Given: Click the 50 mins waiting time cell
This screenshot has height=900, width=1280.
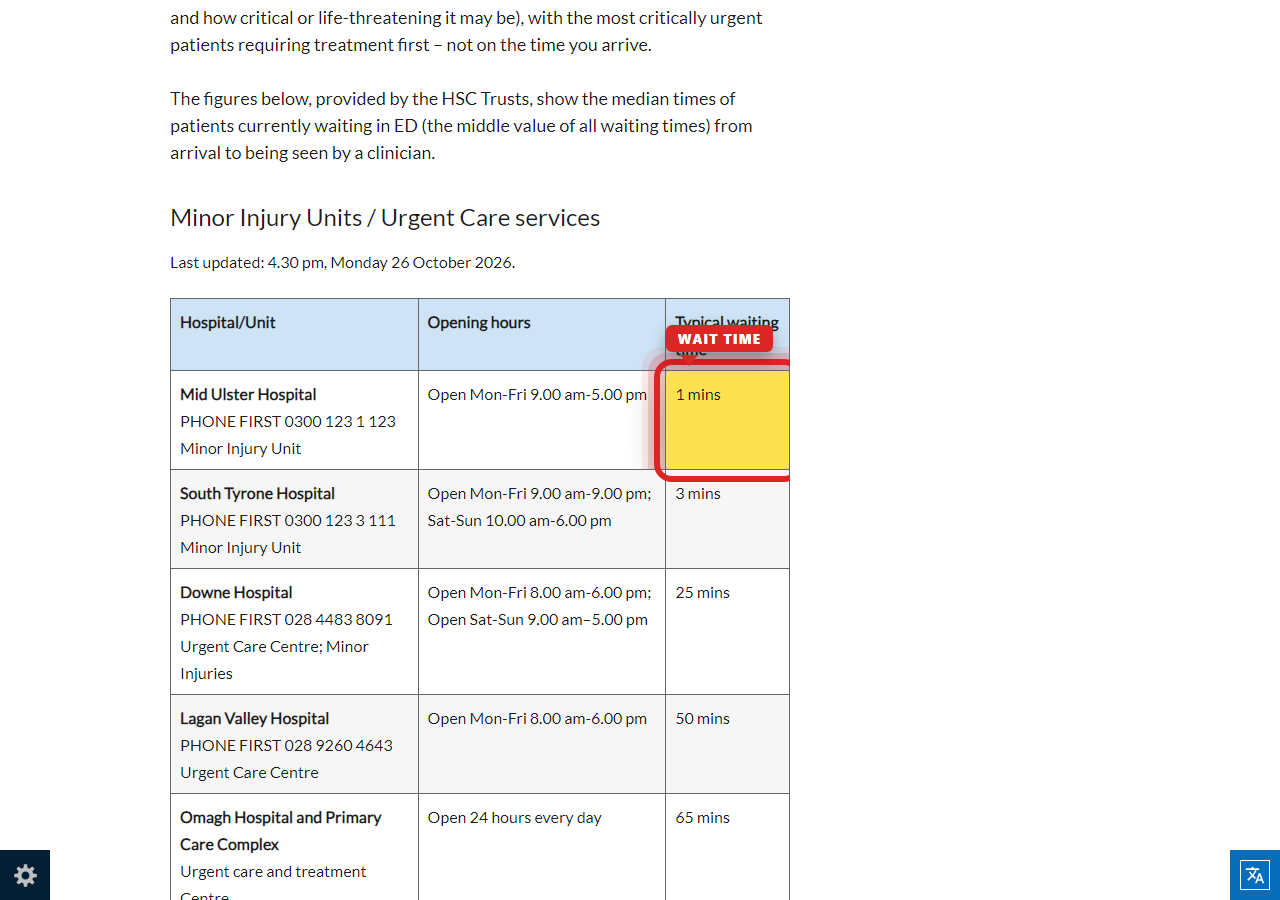Looking at the screenshot, I should click(x=727, y=743).
